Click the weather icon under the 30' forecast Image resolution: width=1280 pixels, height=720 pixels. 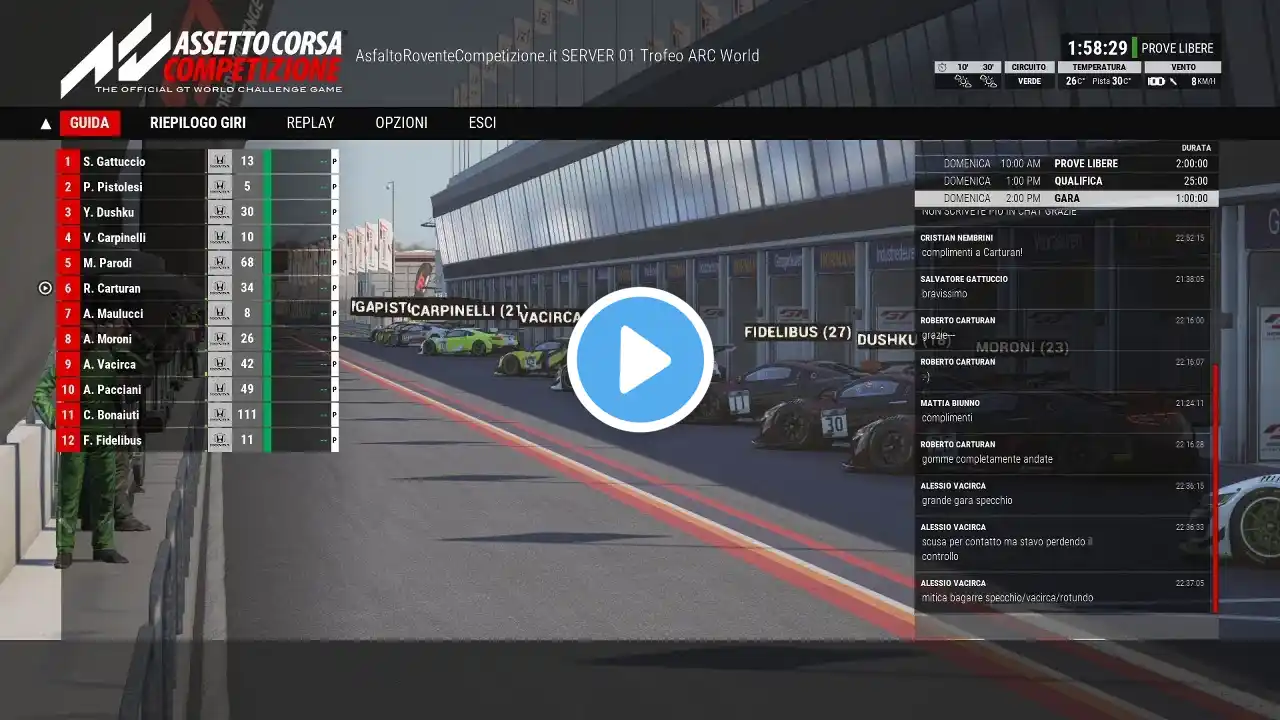pyautogui.click(x=988, y=81)
